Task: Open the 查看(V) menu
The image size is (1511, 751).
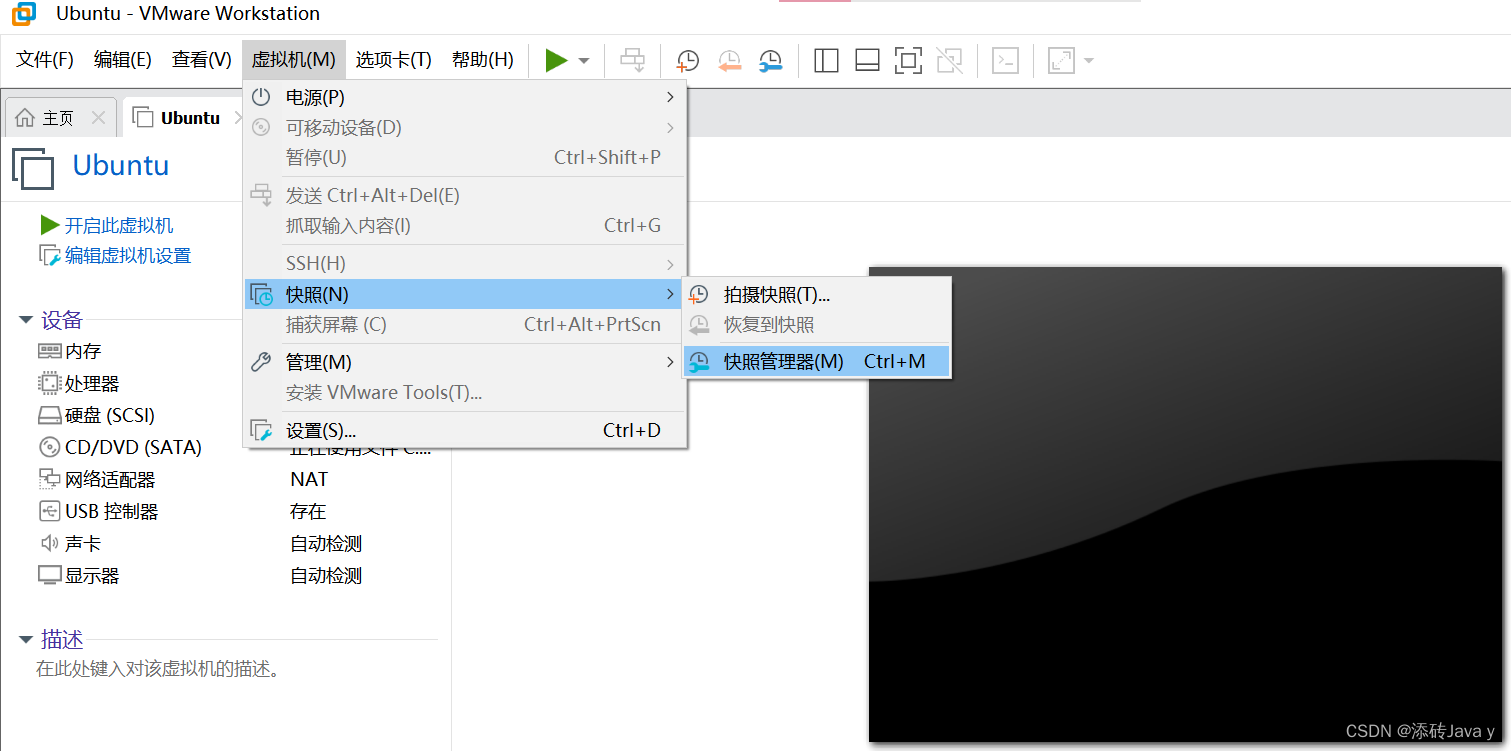Action: 201,59
